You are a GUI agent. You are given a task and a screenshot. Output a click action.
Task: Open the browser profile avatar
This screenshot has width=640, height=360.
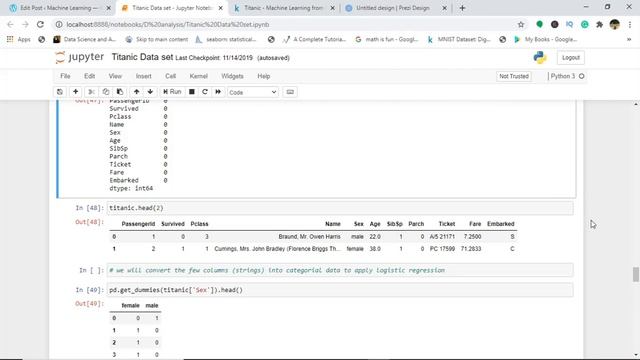tap(615, 24)
